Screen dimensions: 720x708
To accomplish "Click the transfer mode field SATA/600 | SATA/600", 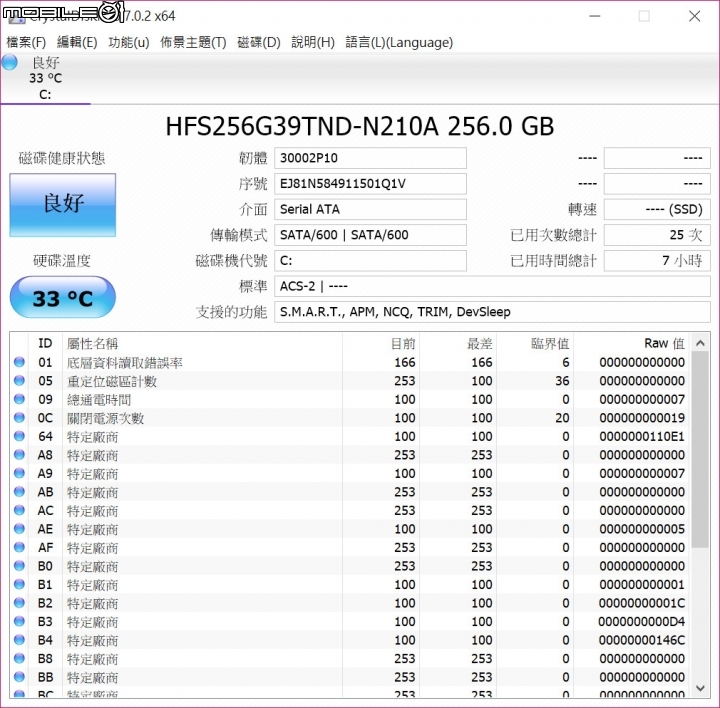I will point(370,235).
